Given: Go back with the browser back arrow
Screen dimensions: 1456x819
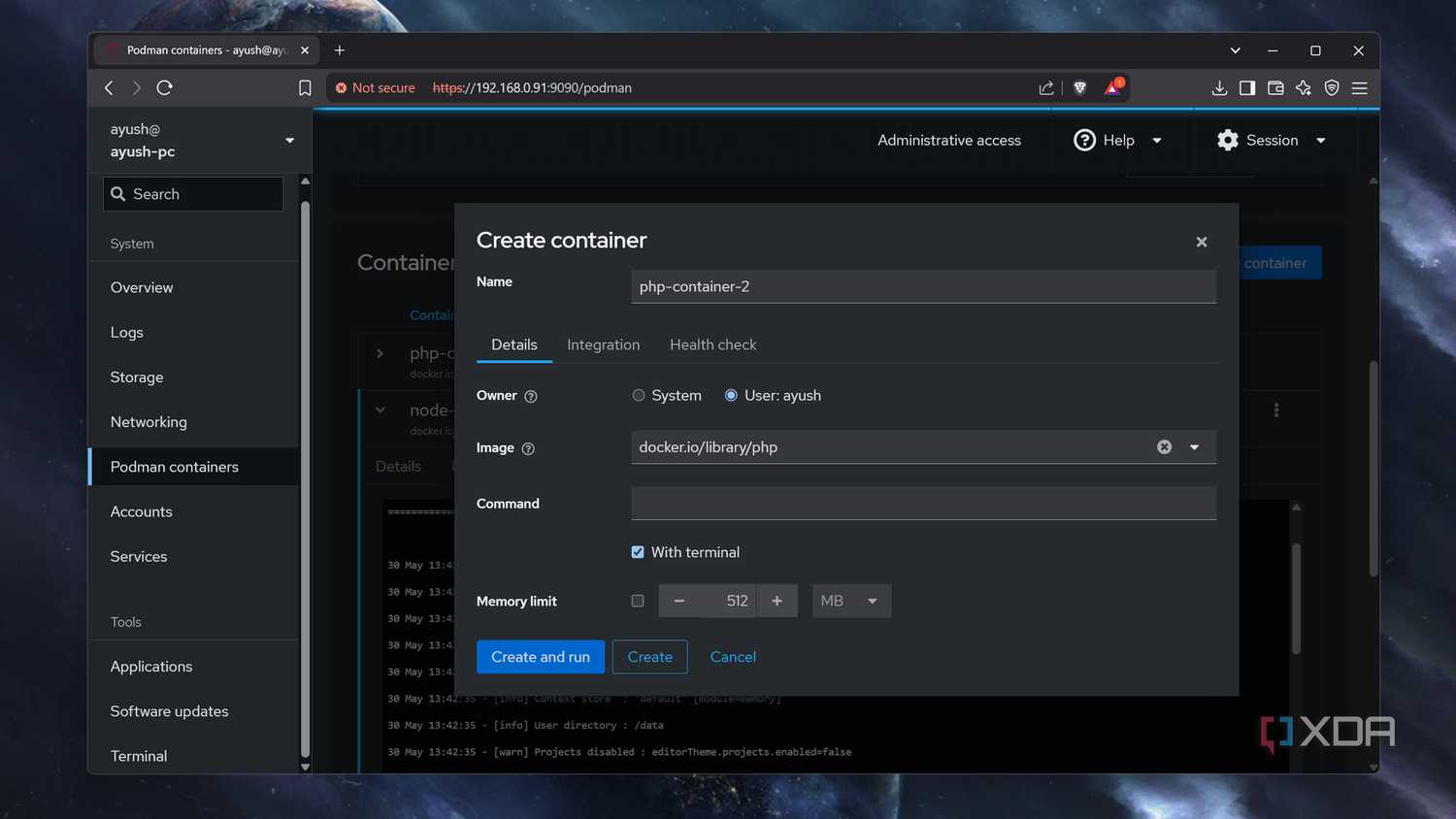Looking at the screenshot, I should coord(109,88).
